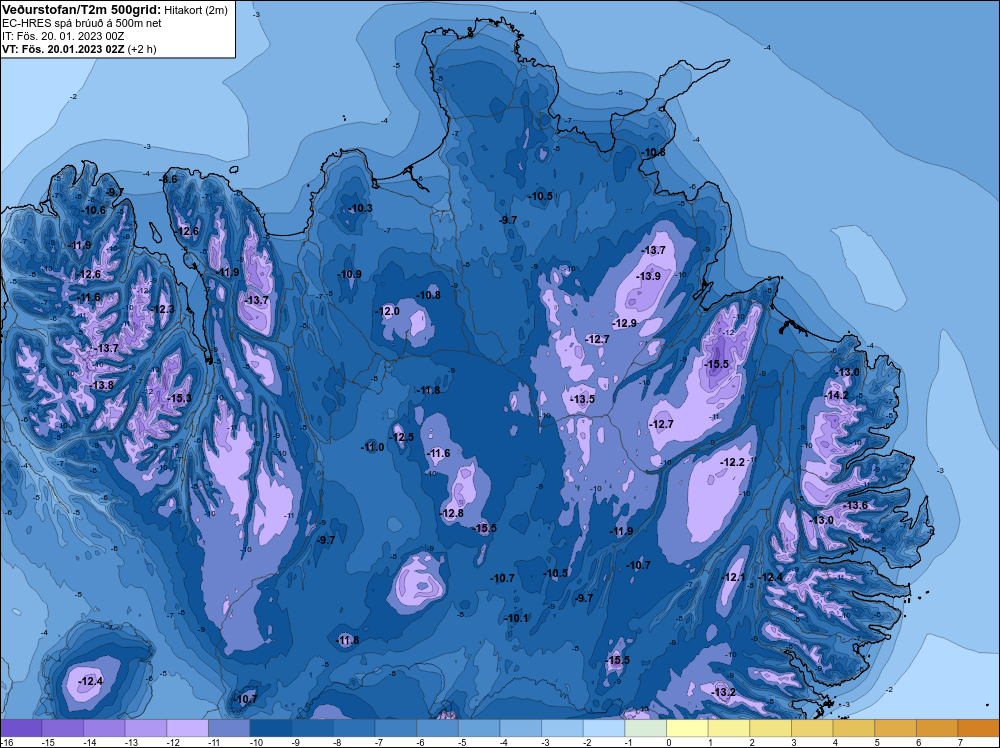Screen dimensions: 1000x748
Task: Click the -14.2 temperature label
Action: pyautogui.click(x=837, y=395)
